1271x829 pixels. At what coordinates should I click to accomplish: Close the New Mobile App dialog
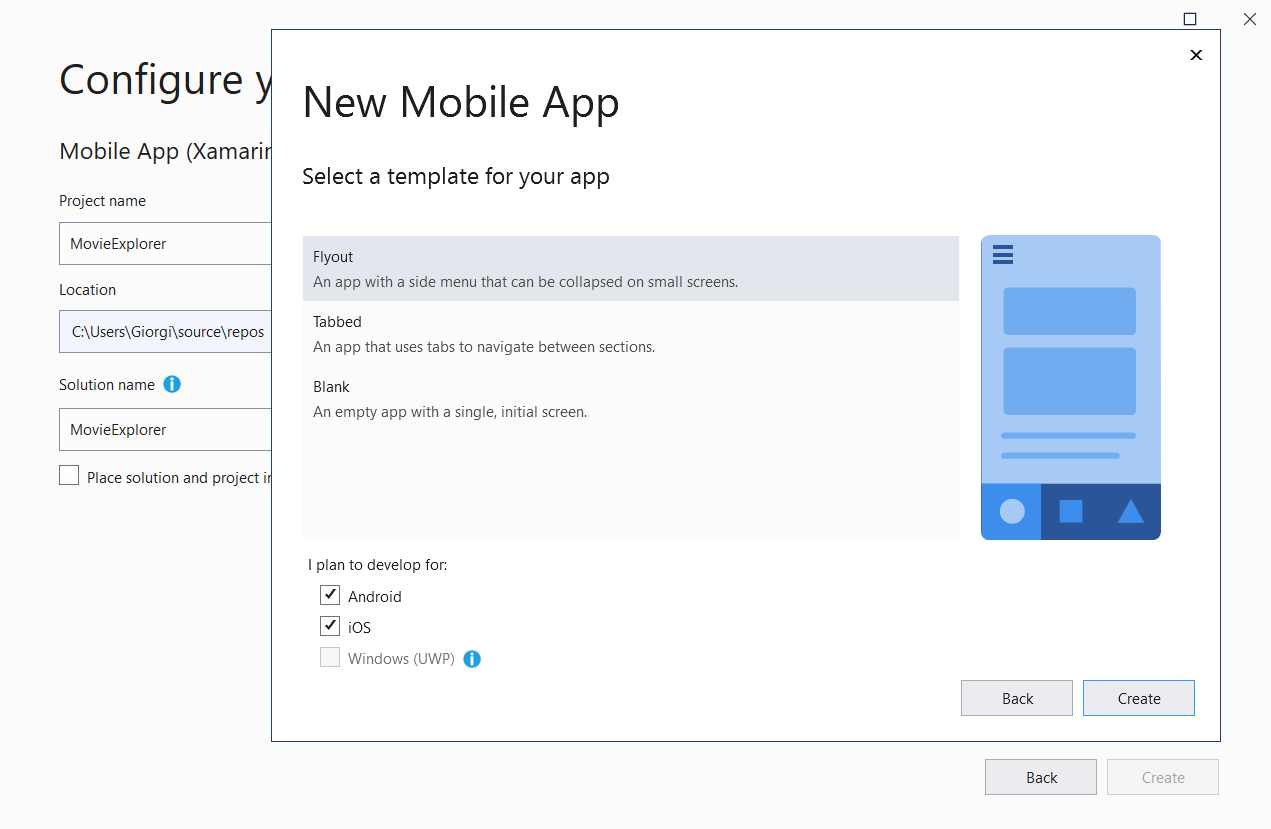click(x=1195, y=55)
